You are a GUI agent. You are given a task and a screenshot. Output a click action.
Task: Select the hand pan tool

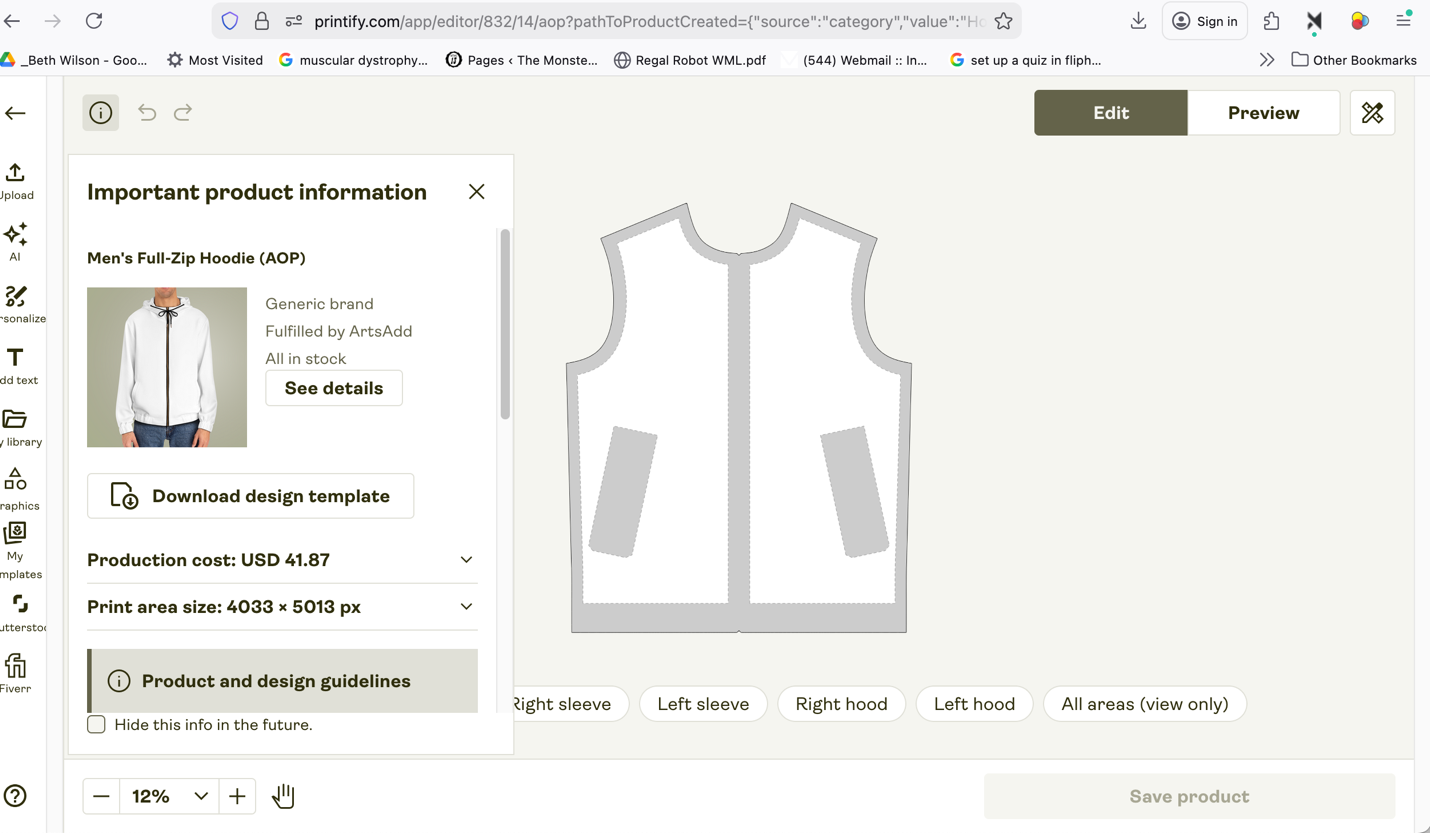click(283, 796)
